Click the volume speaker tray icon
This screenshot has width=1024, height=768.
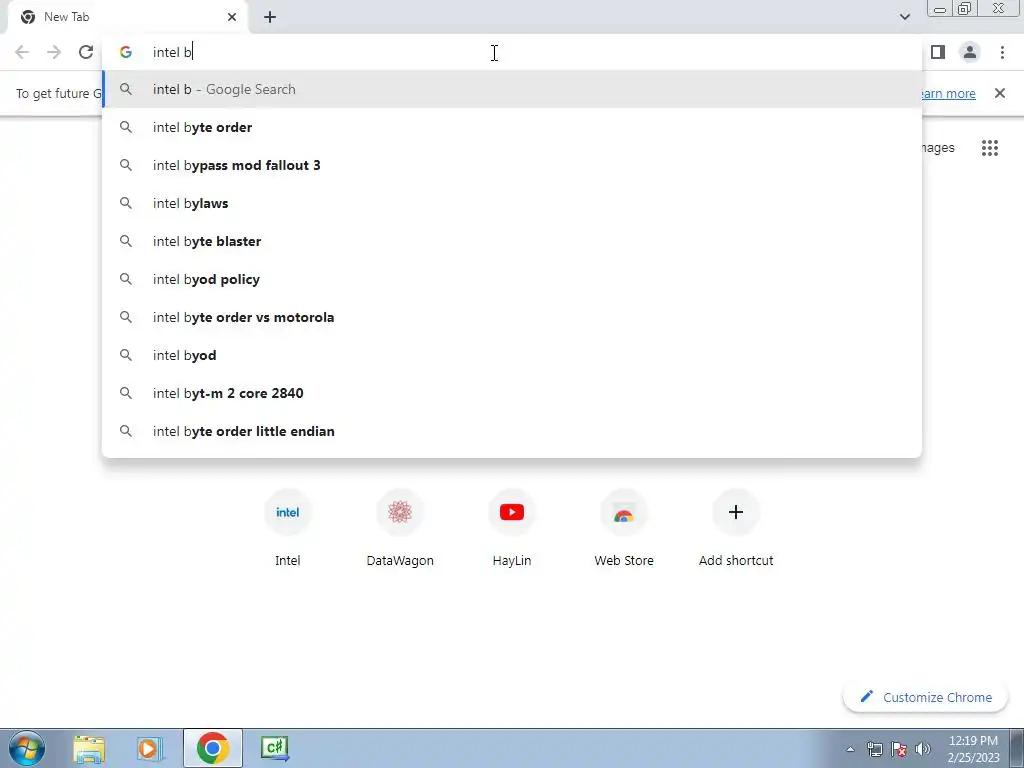coord(923,750)
